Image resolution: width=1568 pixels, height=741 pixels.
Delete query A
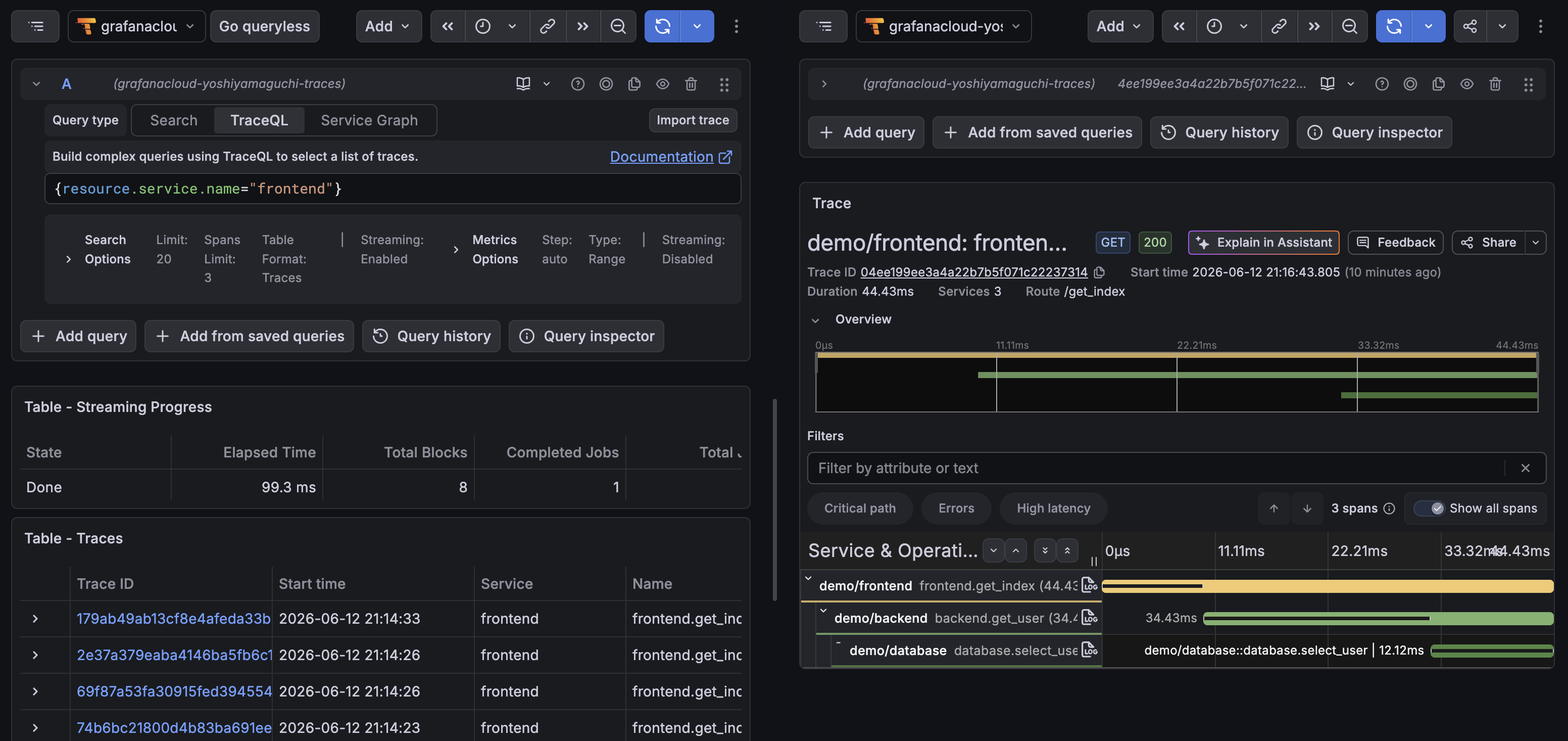pyautogui.click(x=691, y=84)
